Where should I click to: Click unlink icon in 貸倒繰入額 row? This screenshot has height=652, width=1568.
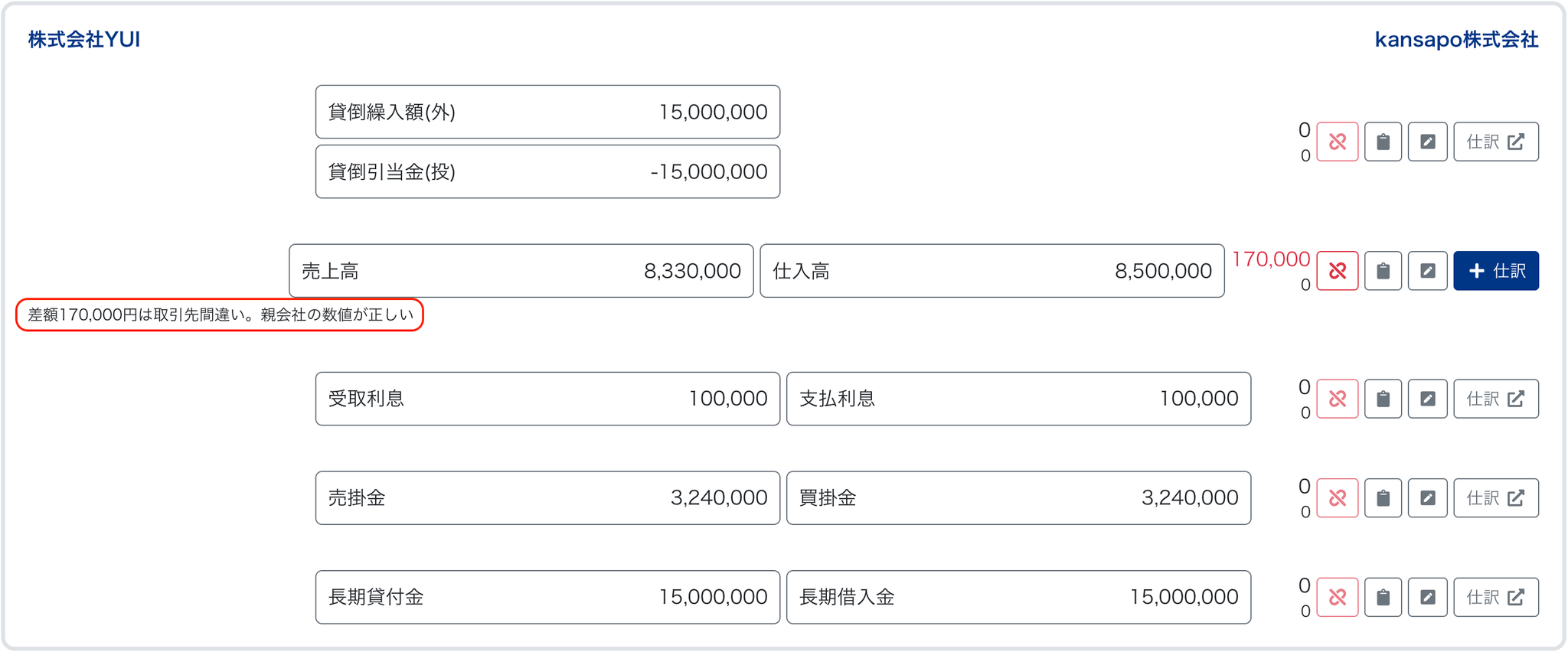pyautogui.click(x=1337, y=142)
